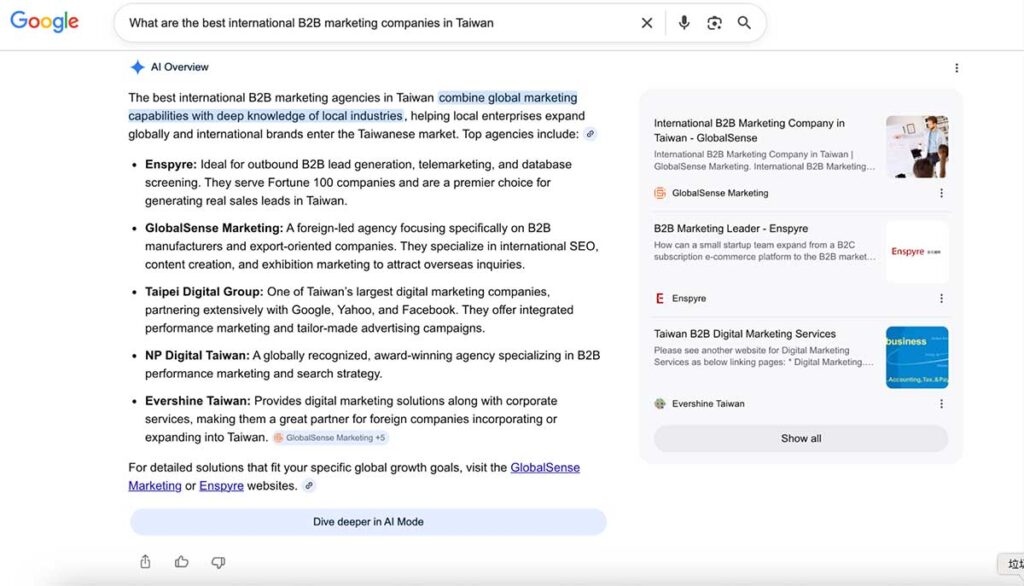Click the AI Overview sparkle icon

click(x=137, y=67)
